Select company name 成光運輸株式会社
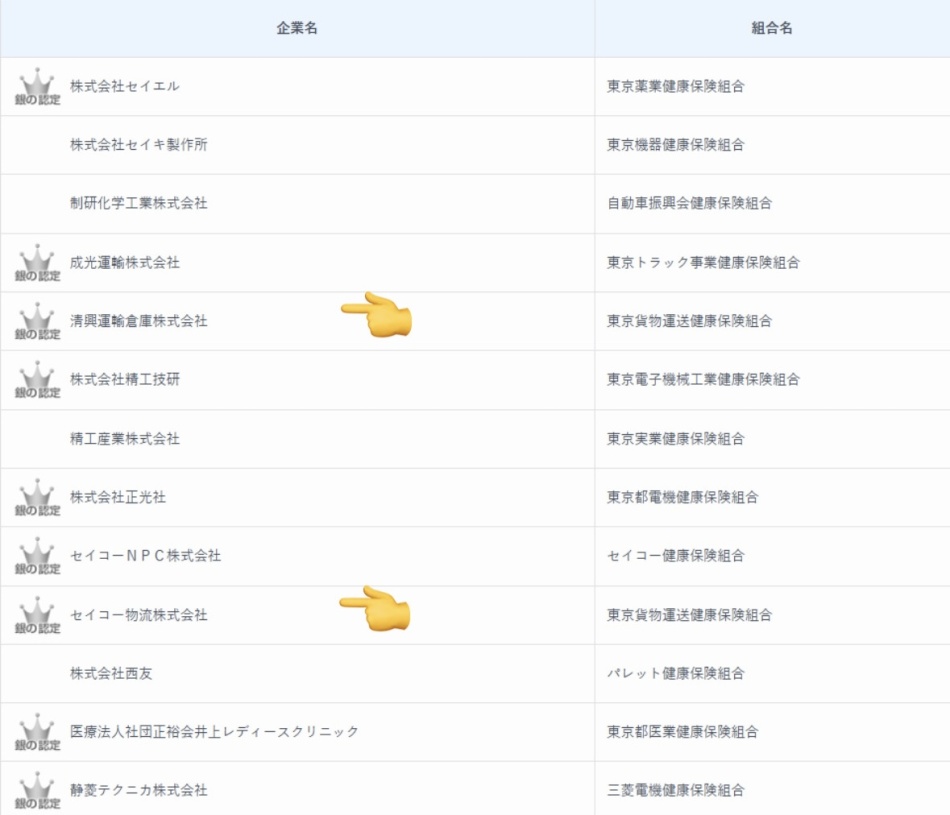This screenshot has height=815, width=950. pyautogui.click(x=125, y=262)
